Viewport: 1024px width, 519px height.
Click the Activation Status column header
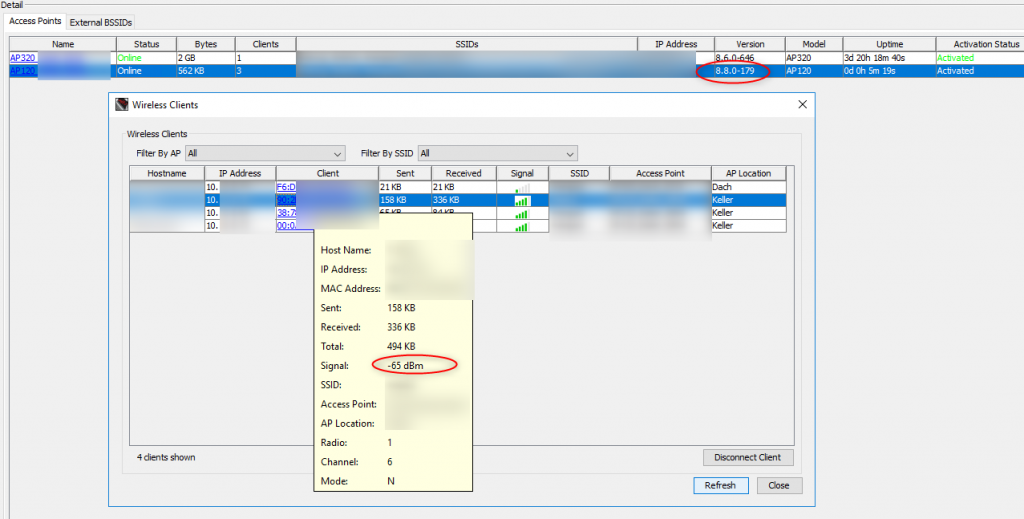pos(979,44)
